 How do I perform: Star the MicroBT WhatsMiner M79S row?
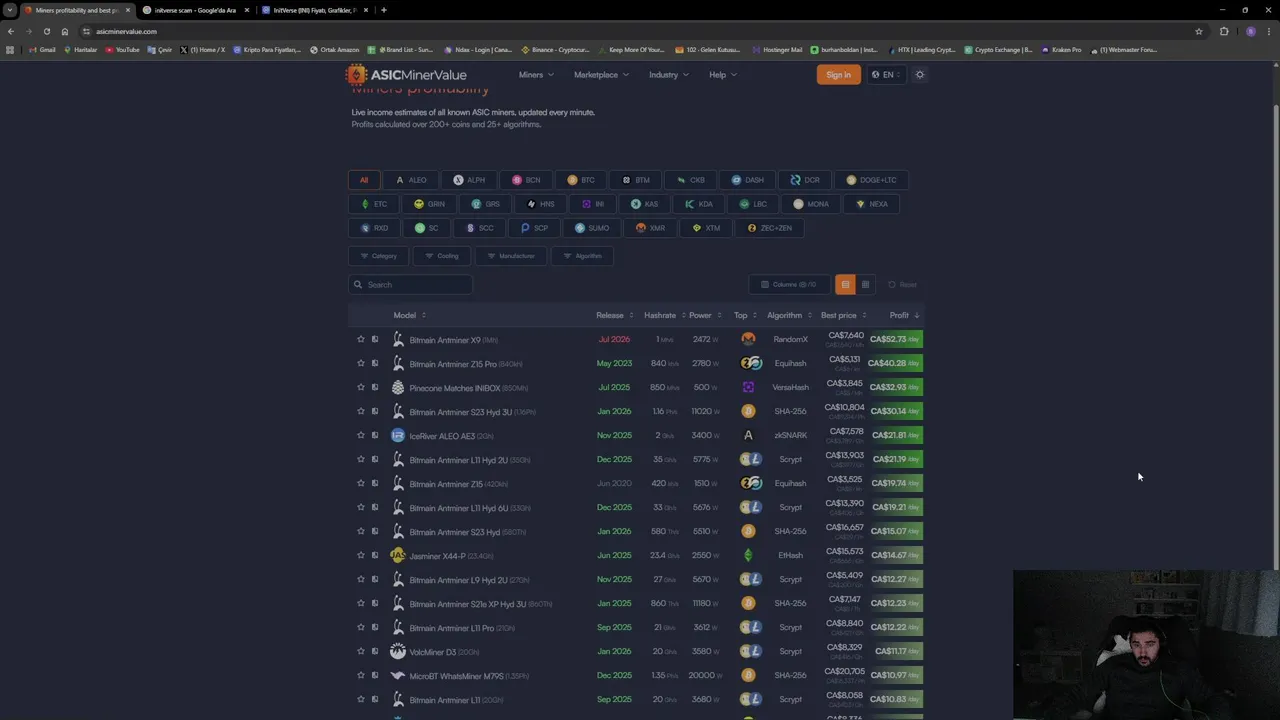tap(361, 675)
